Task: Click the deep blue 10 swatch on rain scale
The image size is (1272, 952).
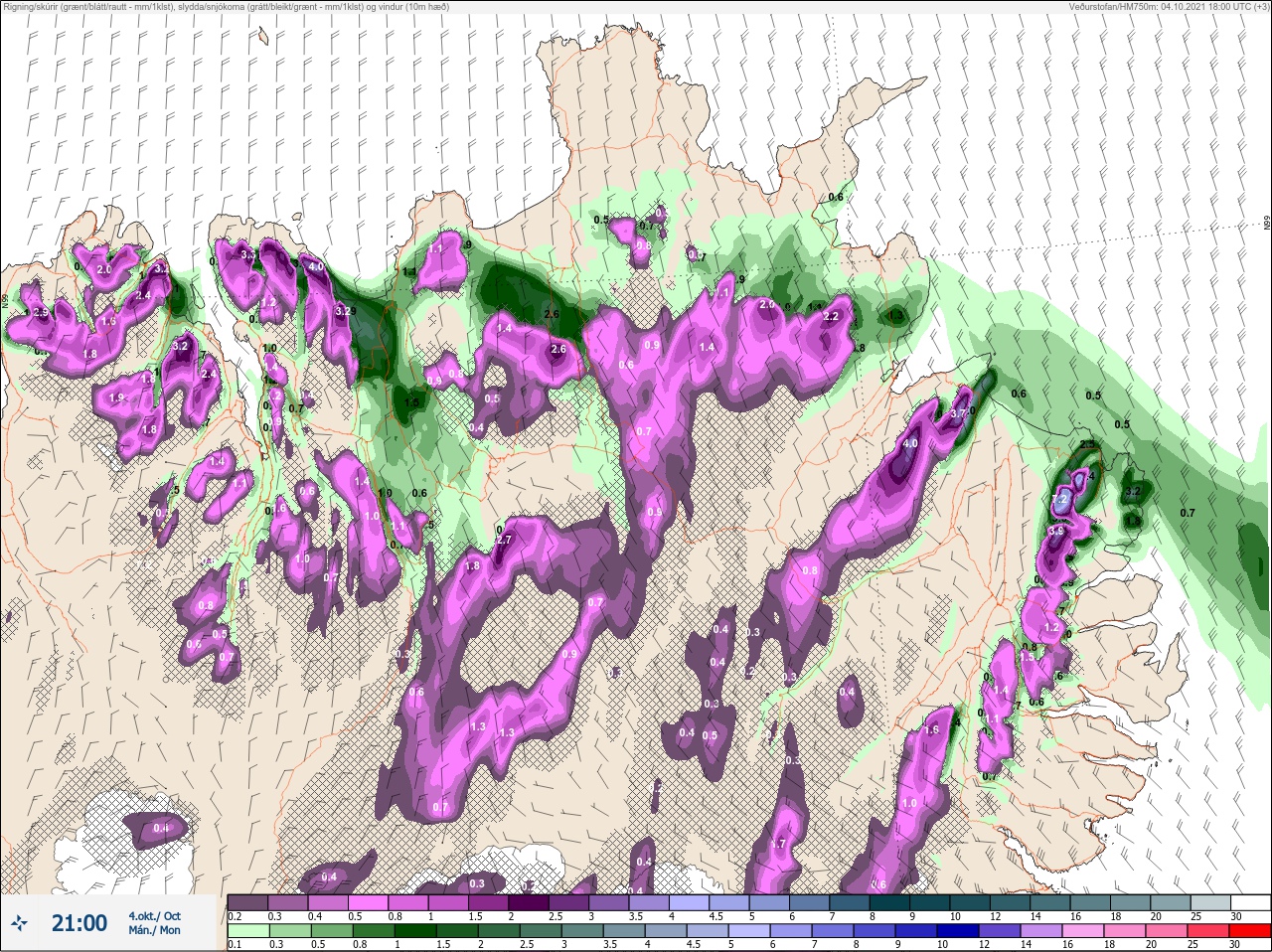Action: (957, 931)
